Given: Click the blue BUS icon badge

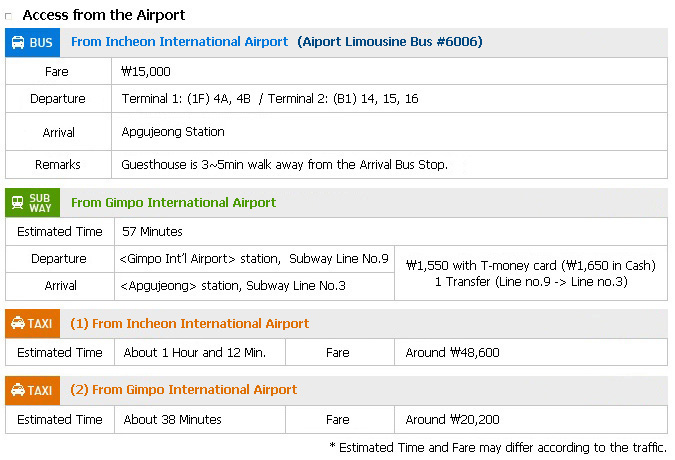Looking at the screenshot, I should [32, 42].
